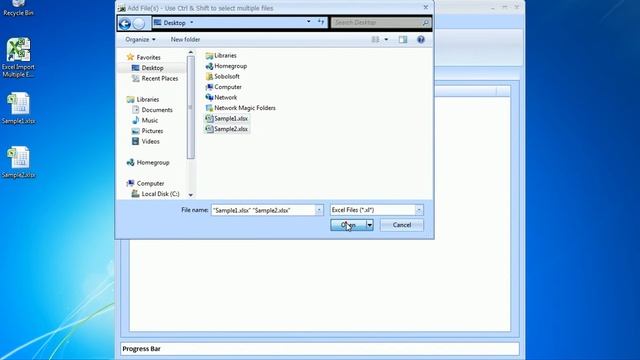Close the Add File(s) dialog
The height and width of the screenshot is (360, 640).
[425, 7]
